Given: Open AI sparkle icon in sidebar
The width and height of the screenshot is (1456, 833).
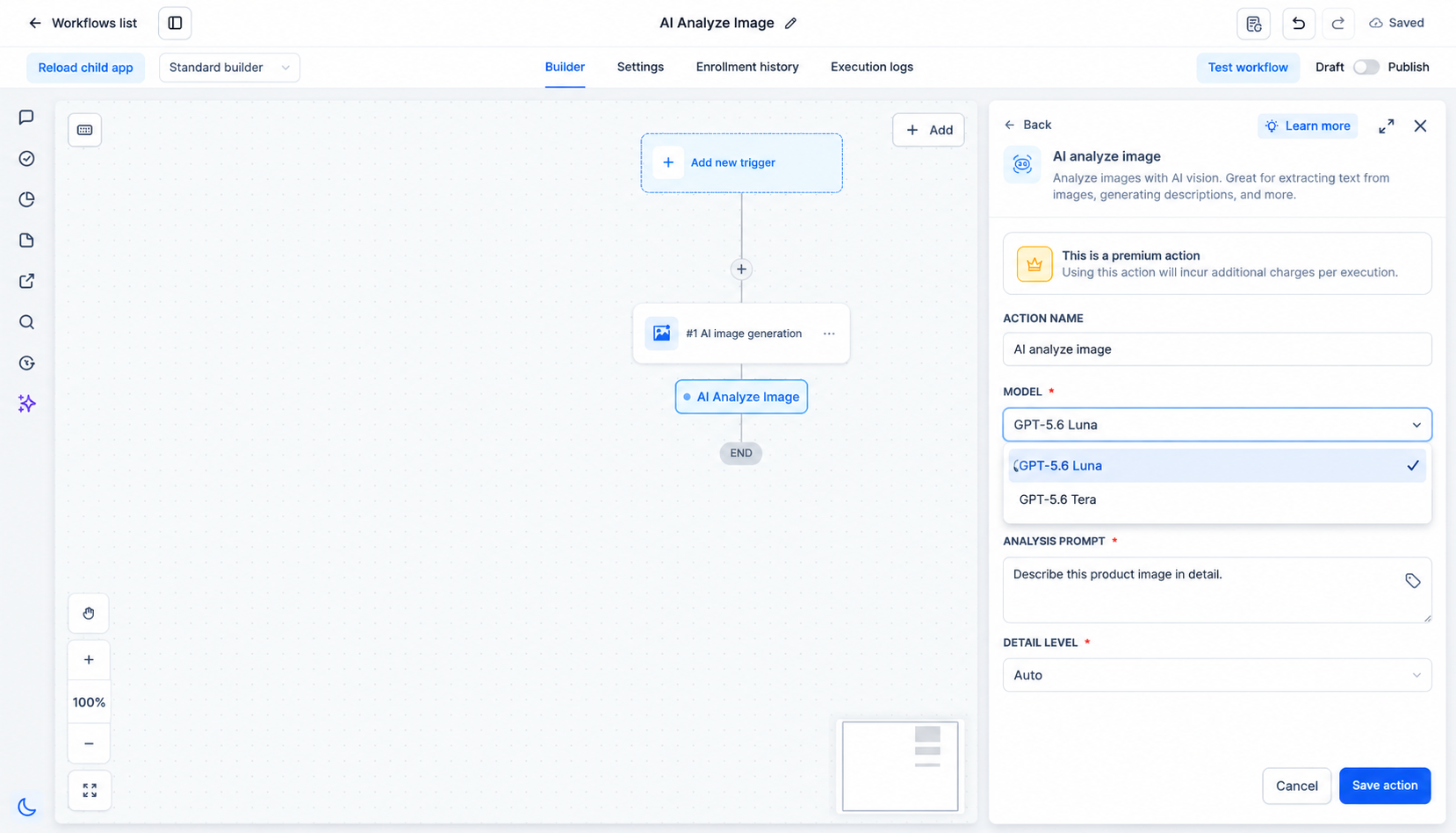Looking at the screenshot, I should pyautogui.click(x=26, y=404).
